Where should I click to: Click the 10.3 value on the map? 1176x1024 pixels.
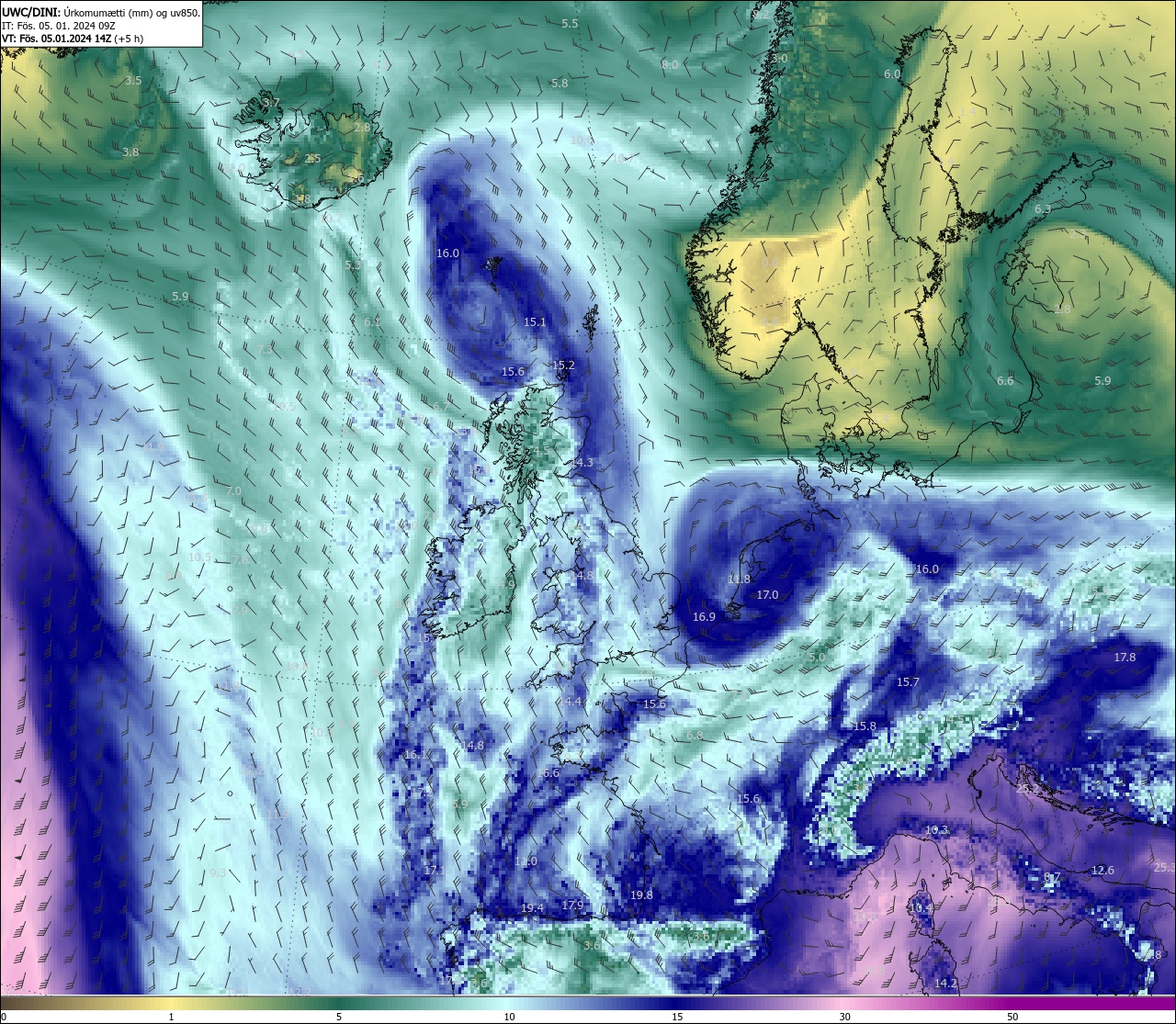tap(936, 830)
